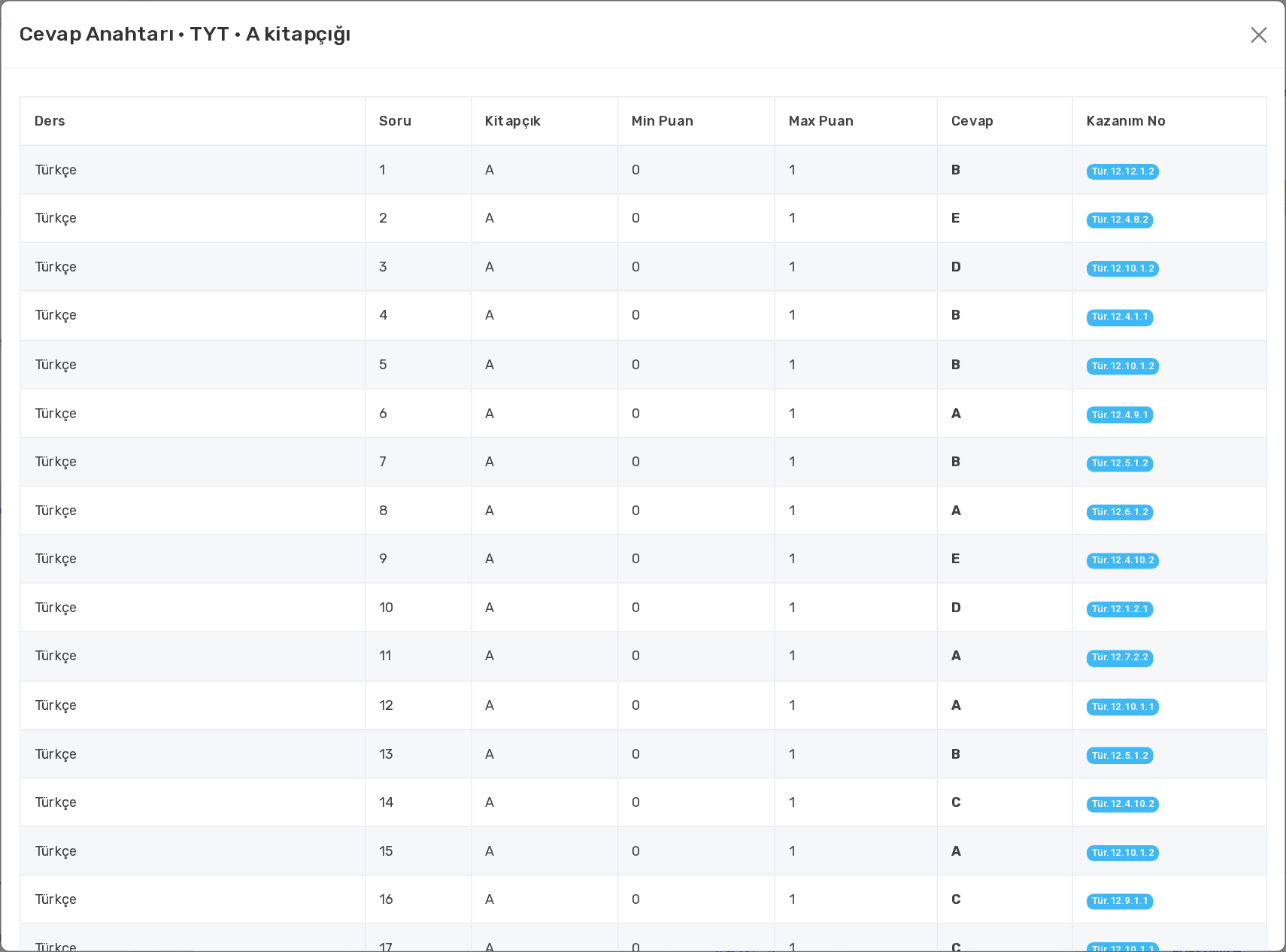Click the Tür.12.12.1.2 tag in row 1
This screenshot has width=1286, height=952.
(1122, 171)
